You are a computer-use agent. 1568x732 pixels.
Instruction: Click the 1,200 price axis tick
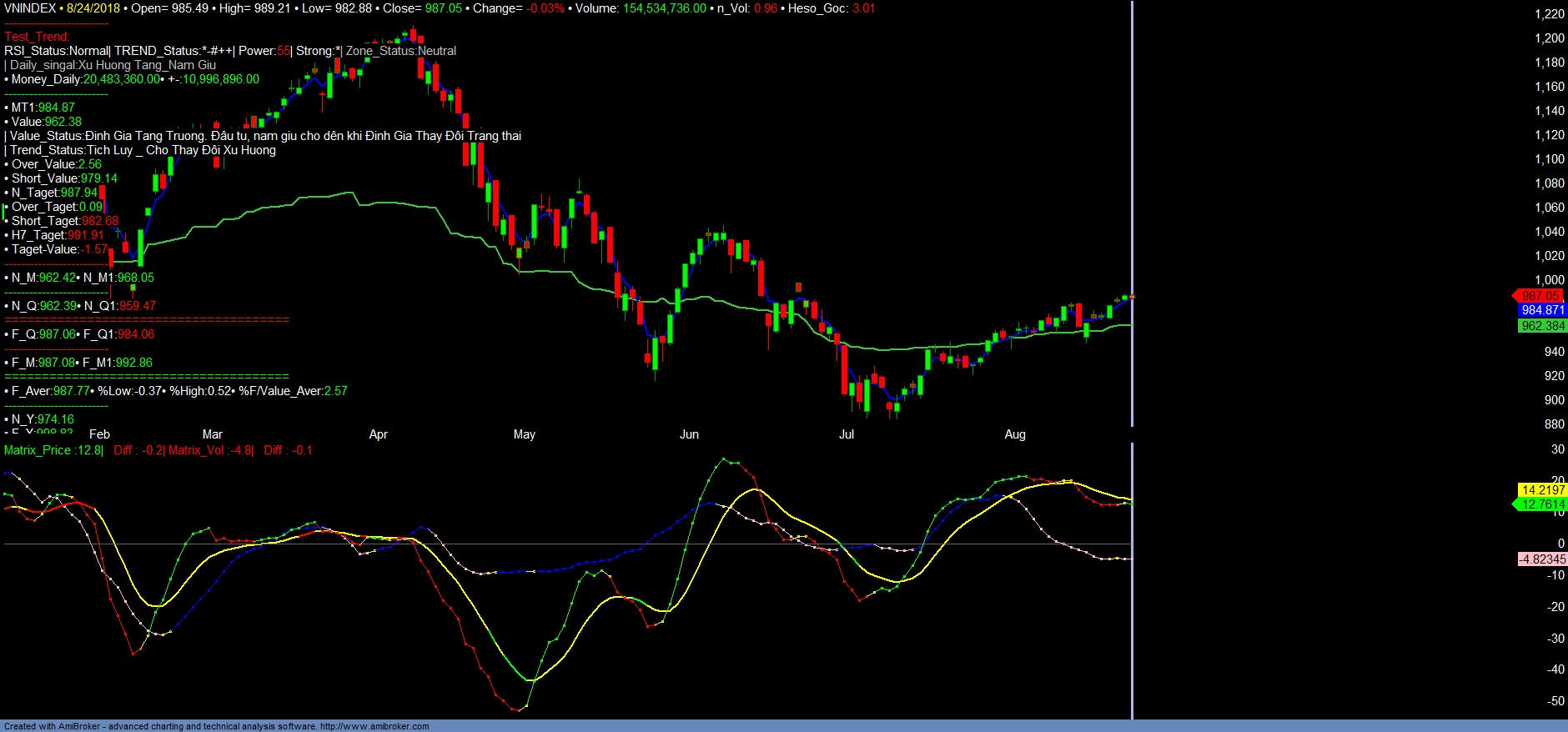click(x=1549, y=38)
